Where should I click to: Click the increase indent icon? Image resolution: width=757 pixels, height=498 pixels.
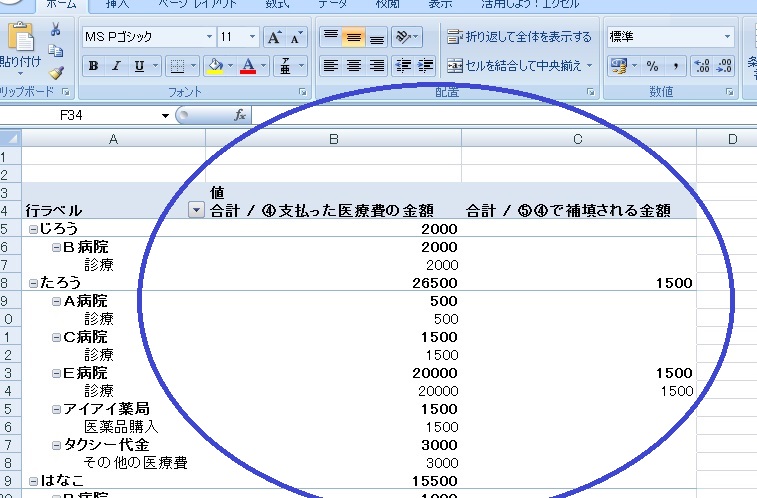(x=425, y=66)
